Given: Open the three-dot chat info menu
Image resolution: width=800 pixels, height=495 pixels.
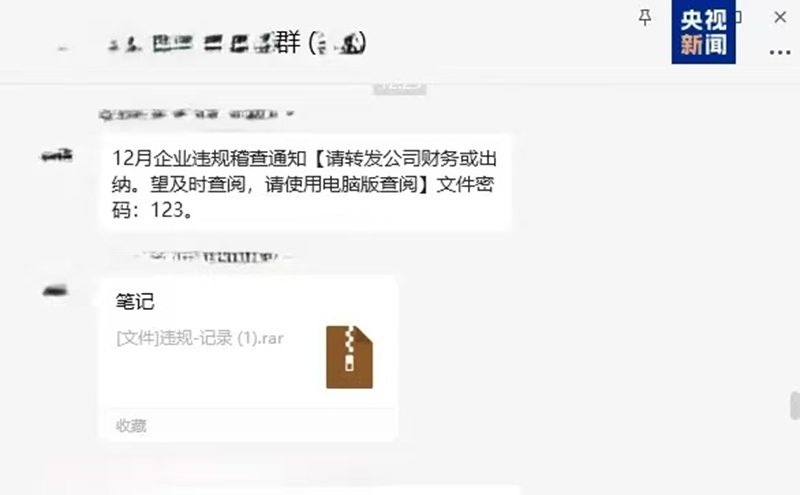Looking at the screenshot, I should (780, 52).
